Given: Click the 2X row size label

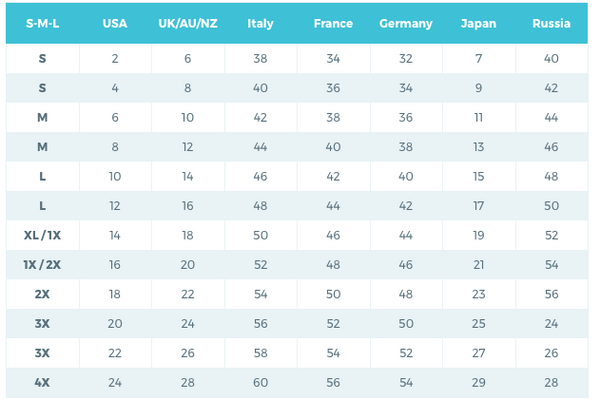Looking at the screenshot, I should [x=42, y=295].
